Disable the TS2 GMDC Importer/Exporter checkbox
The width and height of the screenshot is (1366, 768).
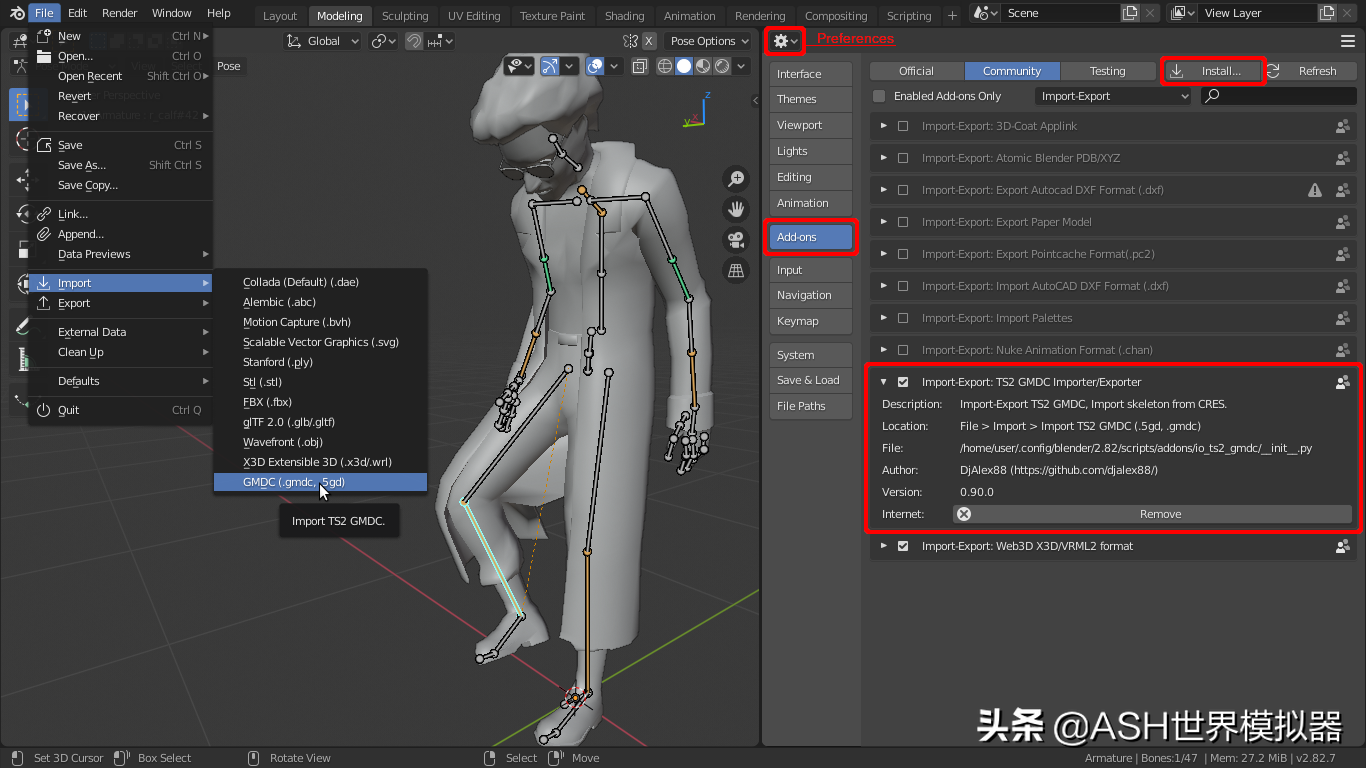[903, 382]
